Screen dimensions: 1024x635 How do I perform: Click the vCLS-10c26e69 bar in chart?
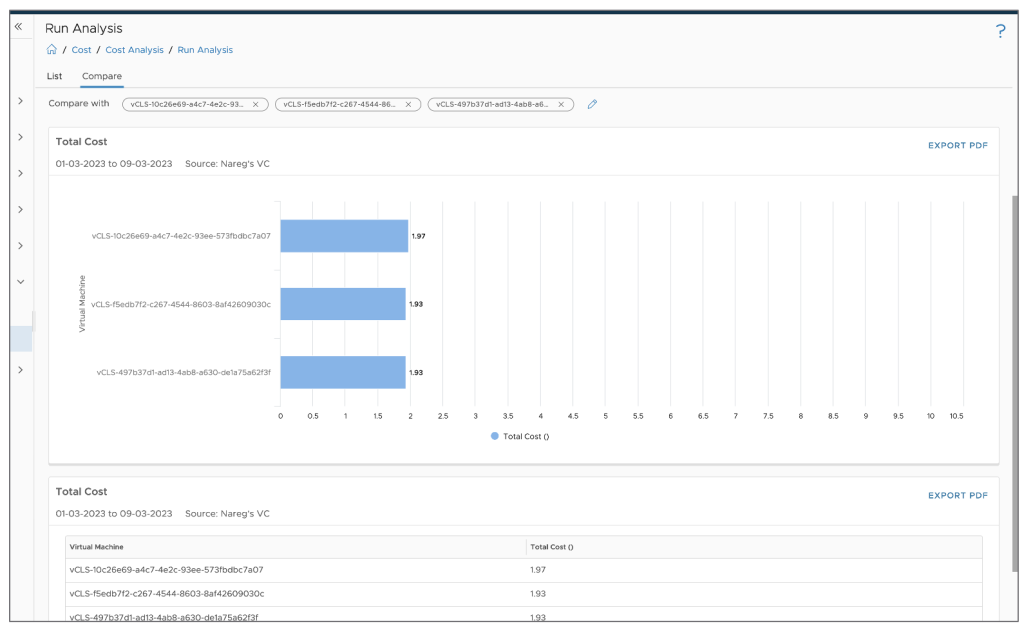pyautogui.click(x=344, y=236)
